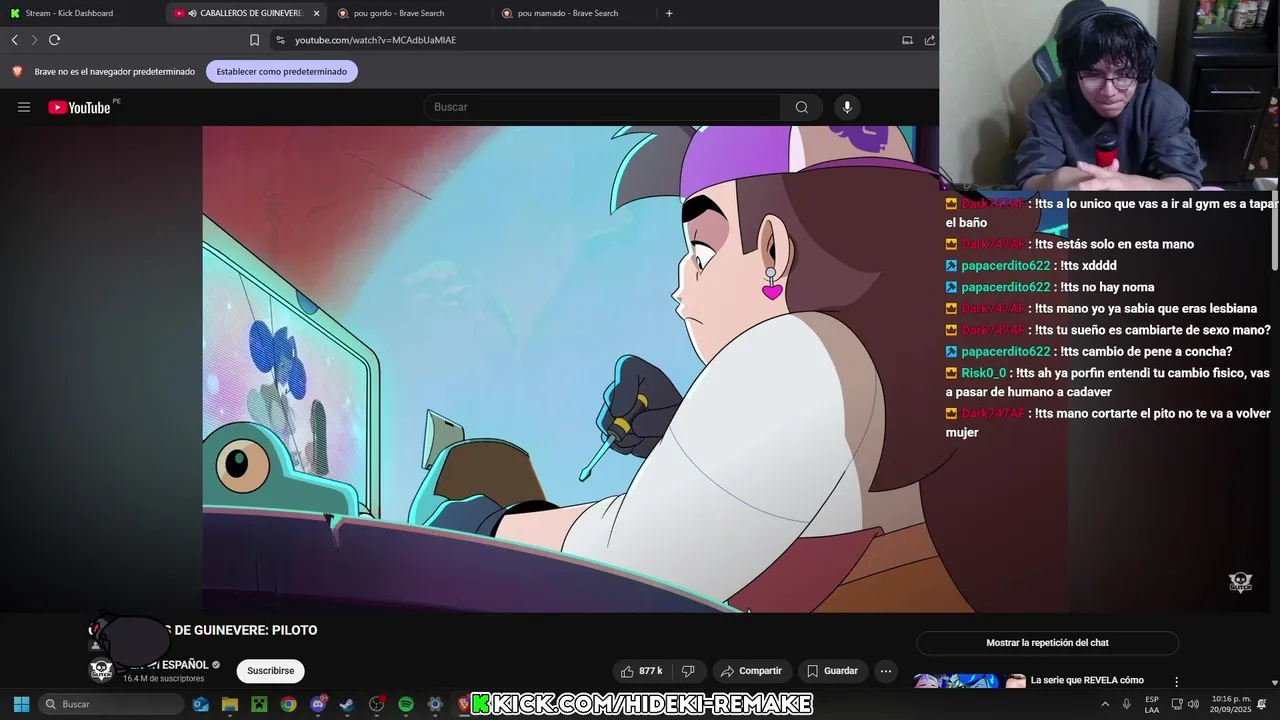Open more actions ellipsis under the video

pos(885,671)
